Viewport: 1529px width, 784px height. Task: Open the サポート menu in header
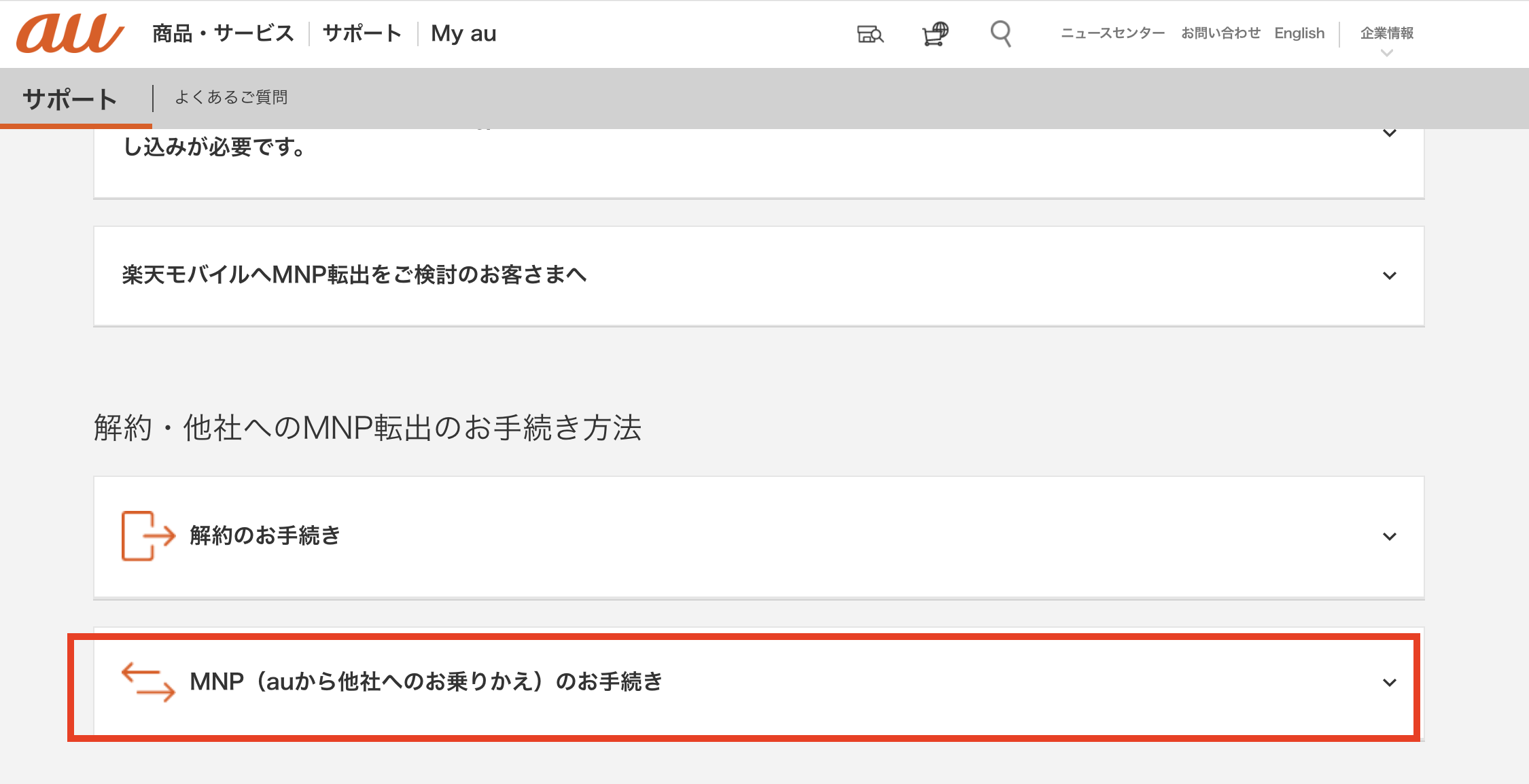362,33
